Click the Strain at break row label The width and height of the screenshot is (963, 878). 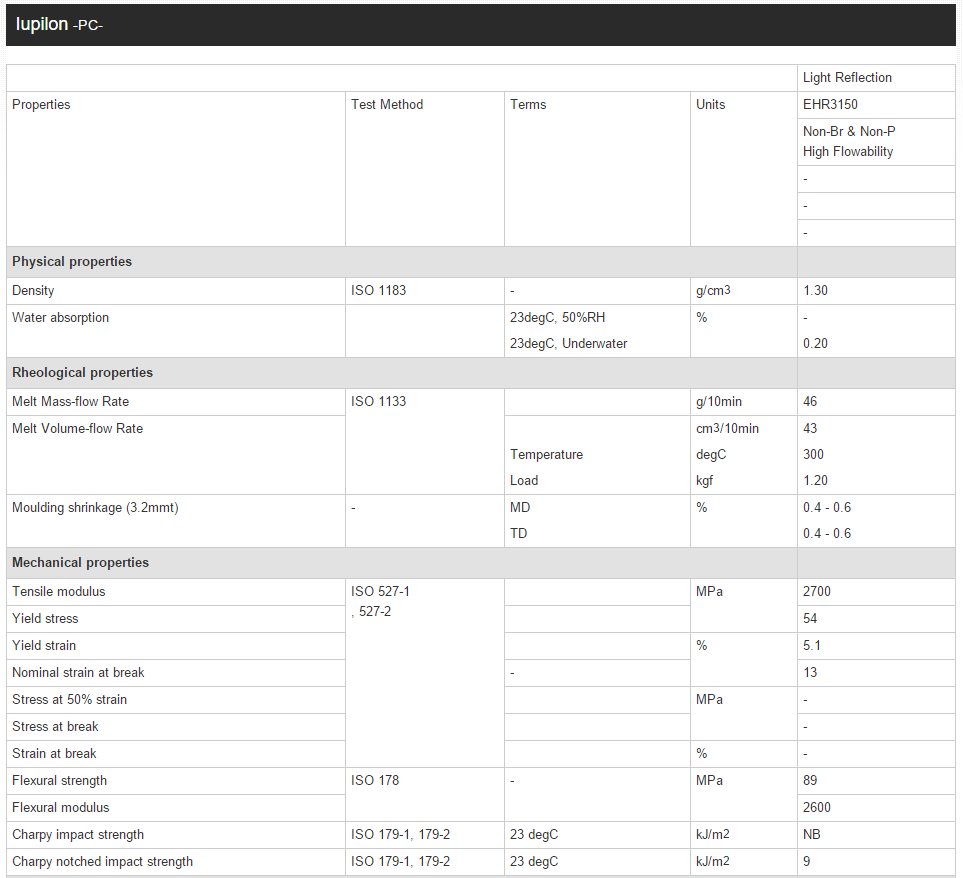54,753
